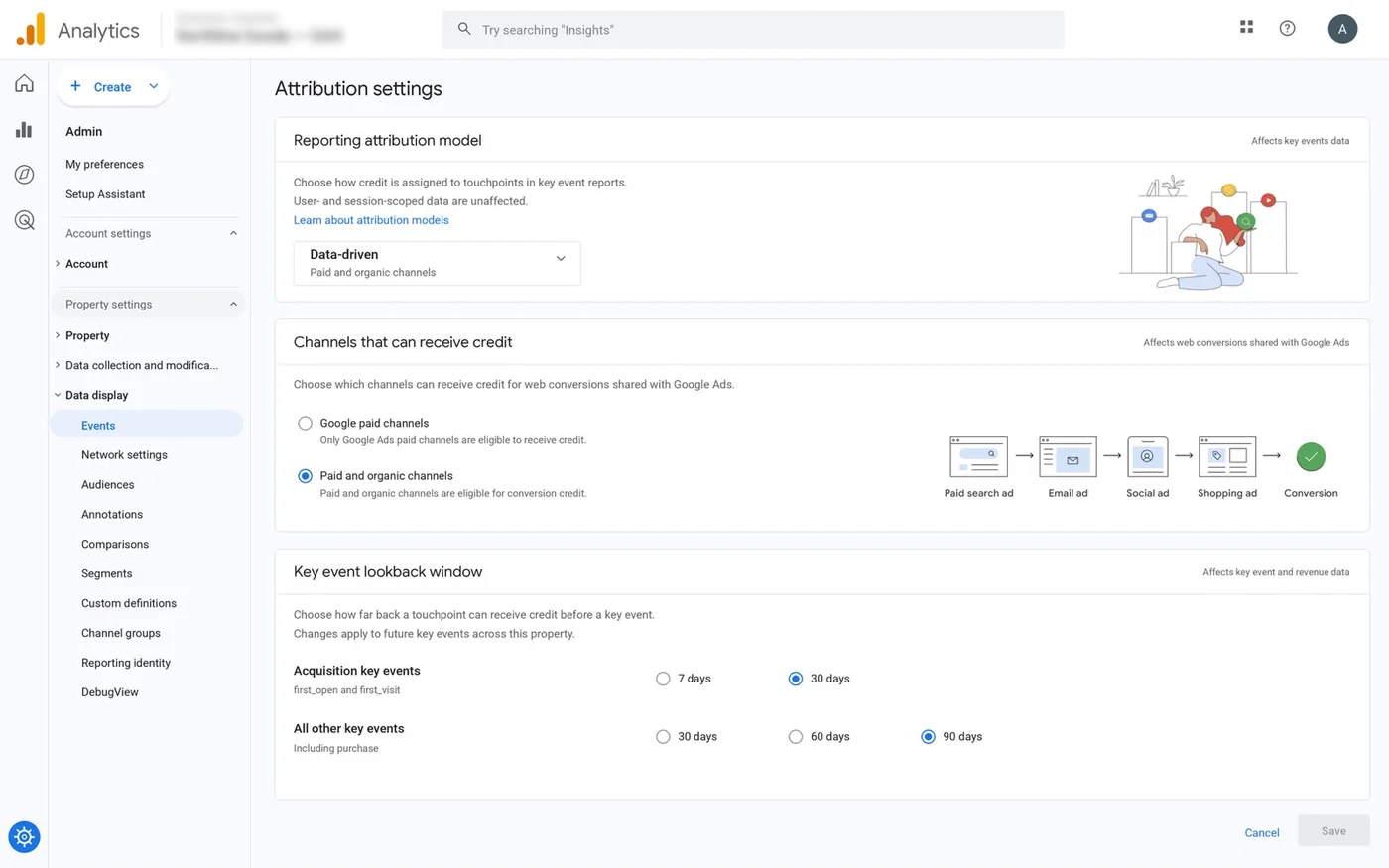1389x868 pixels.
Task: Open the Google apps grid icon
Action: coord(1247,28)
